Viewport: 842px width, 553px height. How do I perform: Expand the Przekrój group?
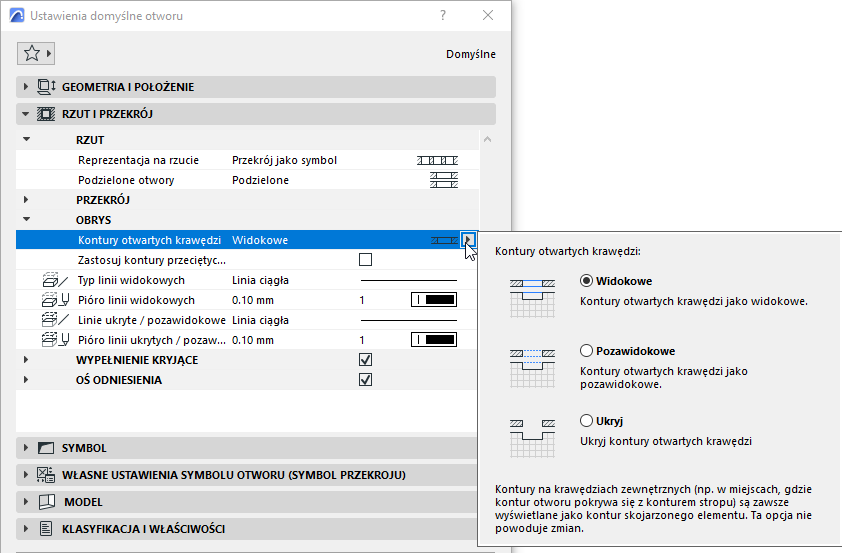[26, 200]
